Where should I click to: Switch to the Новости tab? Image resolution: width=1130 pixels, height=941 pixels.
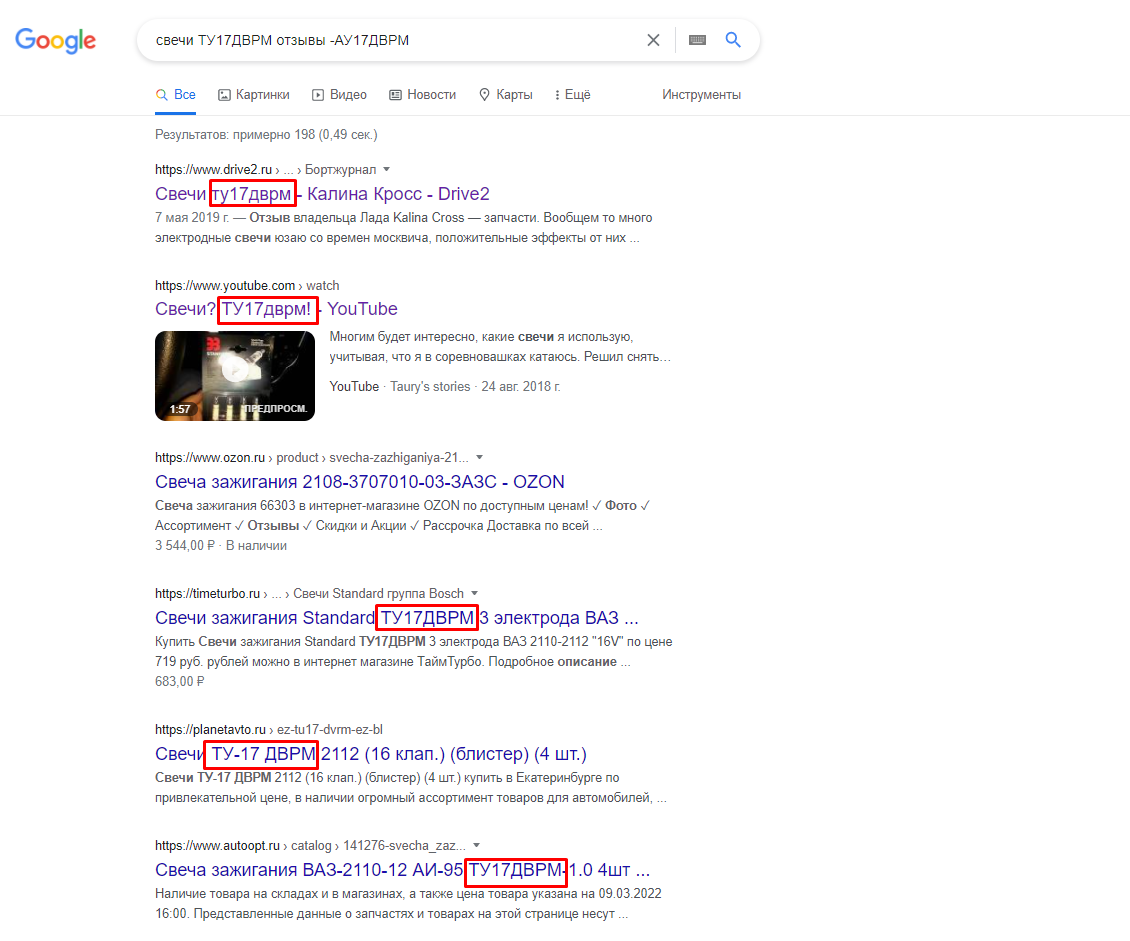click(x=422, y=95)
